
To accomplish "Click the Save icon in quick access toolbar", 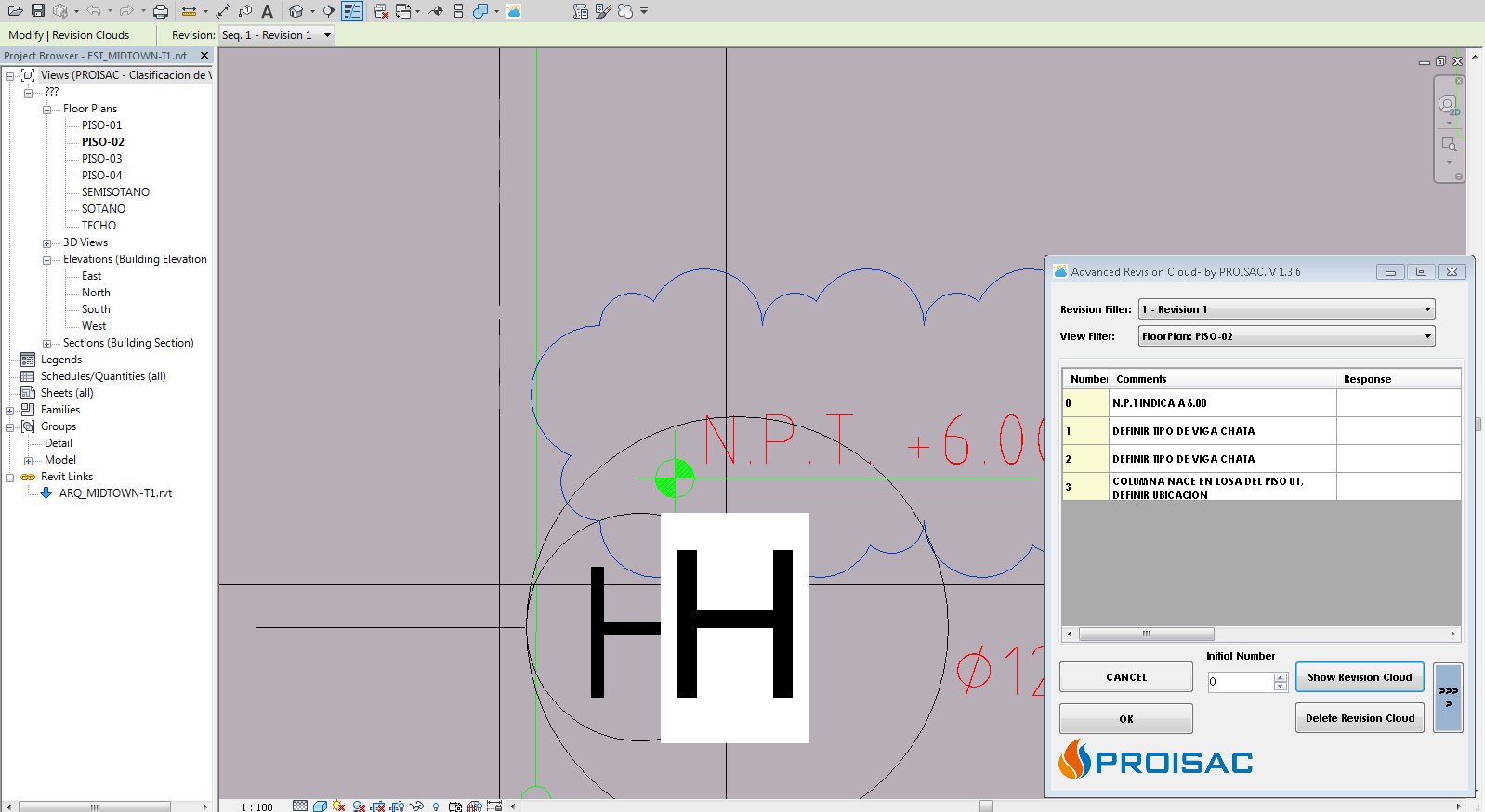I will coord(38,11).
